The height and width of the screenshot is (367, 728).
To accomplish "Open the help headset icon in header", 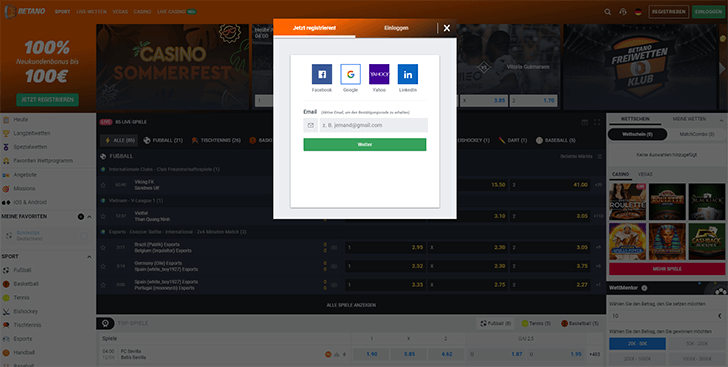I will (x=623, y=12).
